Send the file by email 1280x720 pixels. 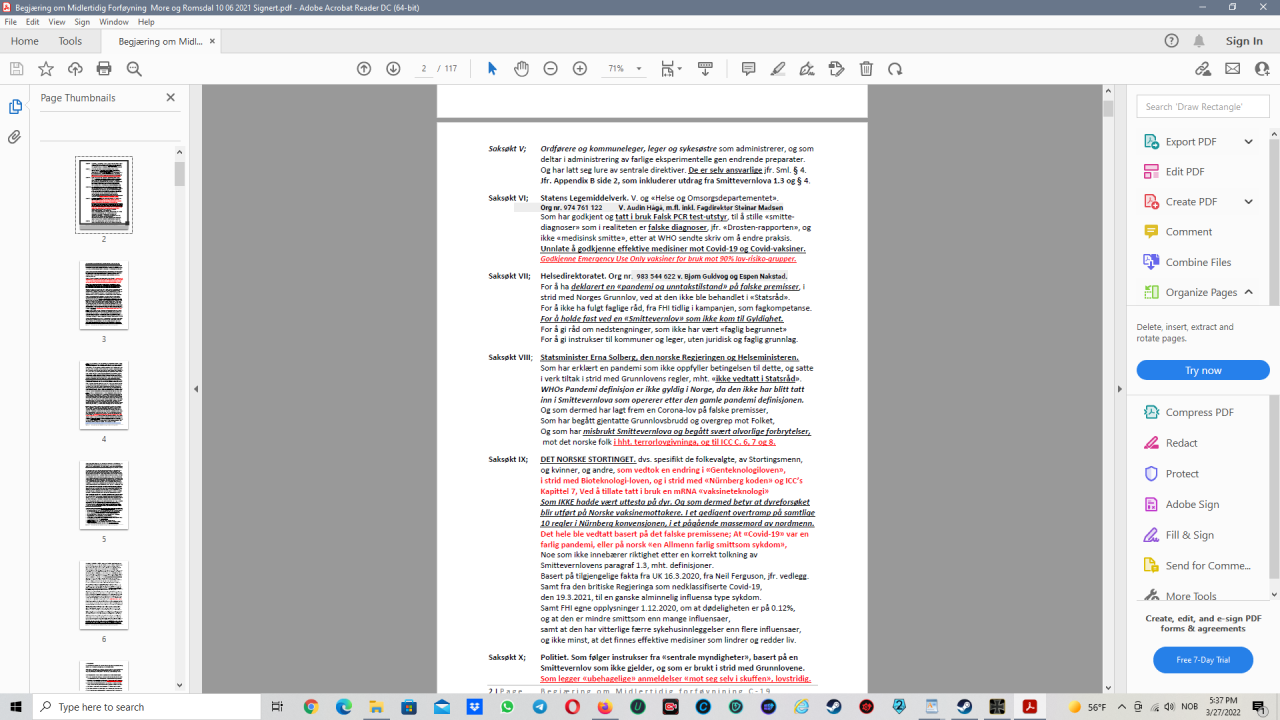[1233, 69]
